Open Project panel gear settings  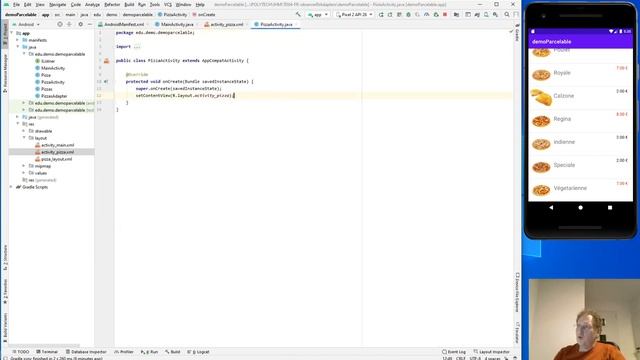(x=80, y=24)
